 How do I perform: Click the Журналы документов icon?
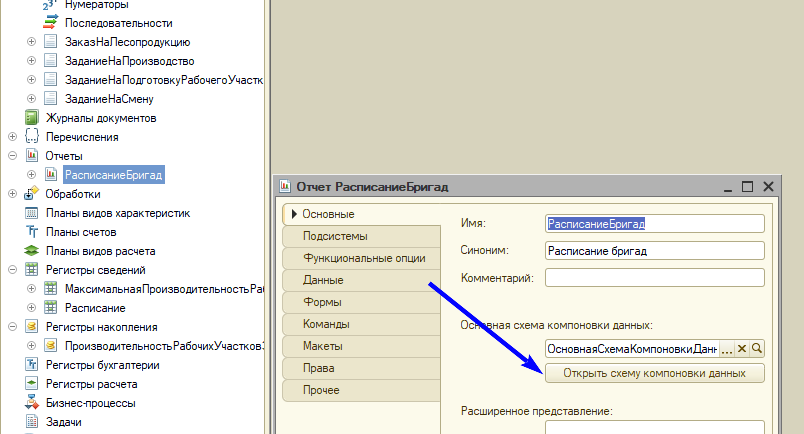(x=31, y=118)
